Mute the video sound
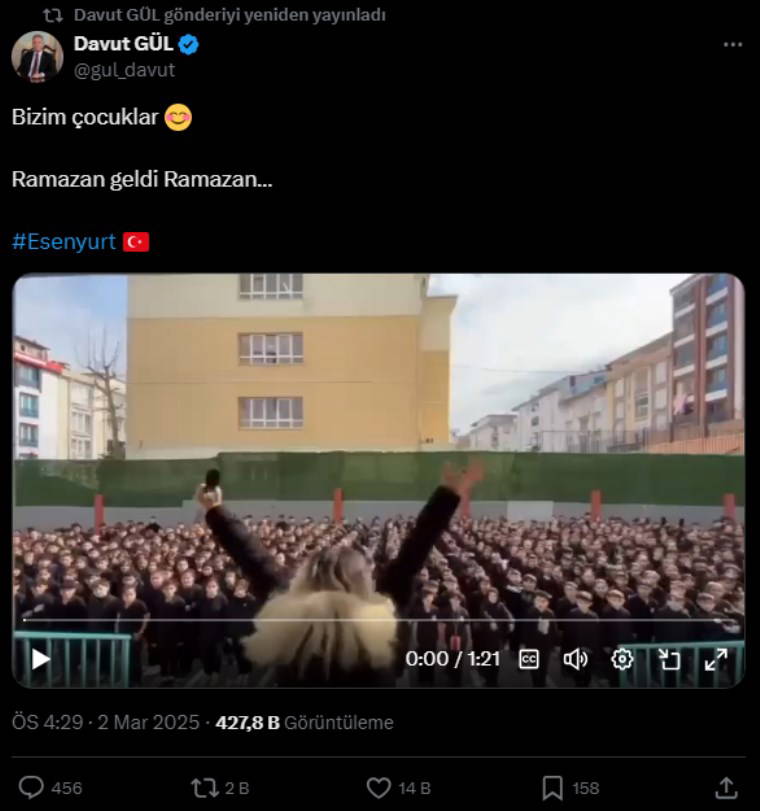 (x=575, y=659)
